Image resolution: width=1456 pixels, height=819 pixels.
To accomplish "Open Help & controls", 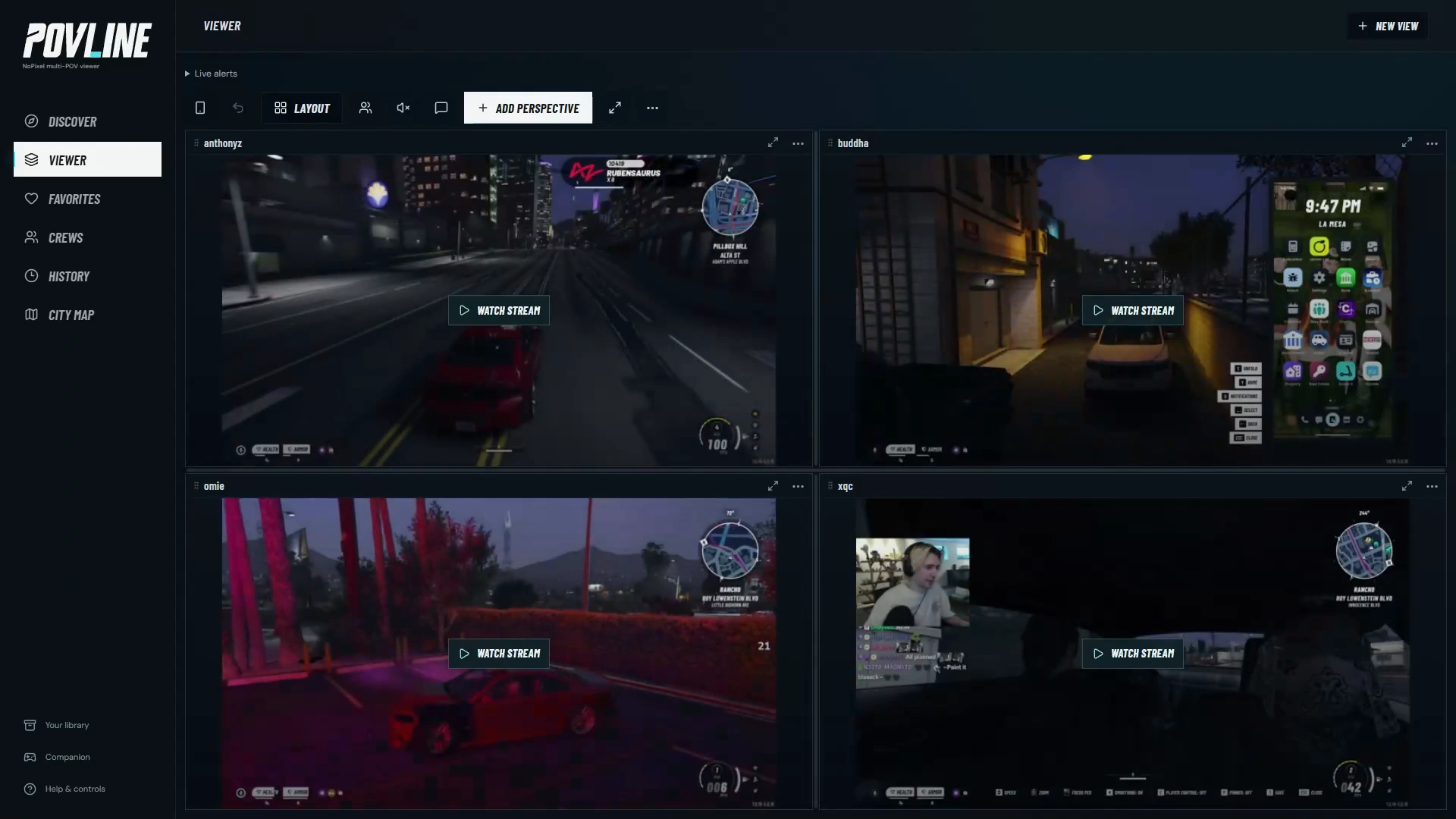I will (64, 789).
